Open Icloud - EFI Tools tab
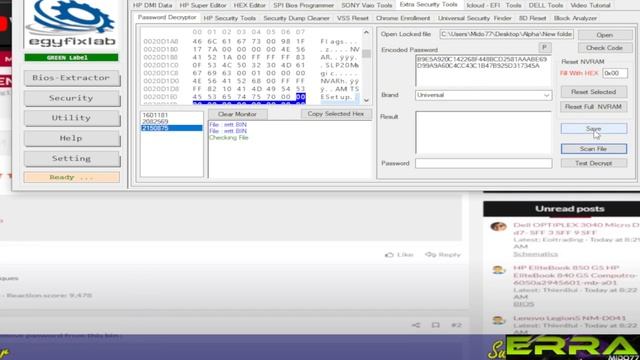The width and height of the screenshot is (640, 360). [494, 5]
